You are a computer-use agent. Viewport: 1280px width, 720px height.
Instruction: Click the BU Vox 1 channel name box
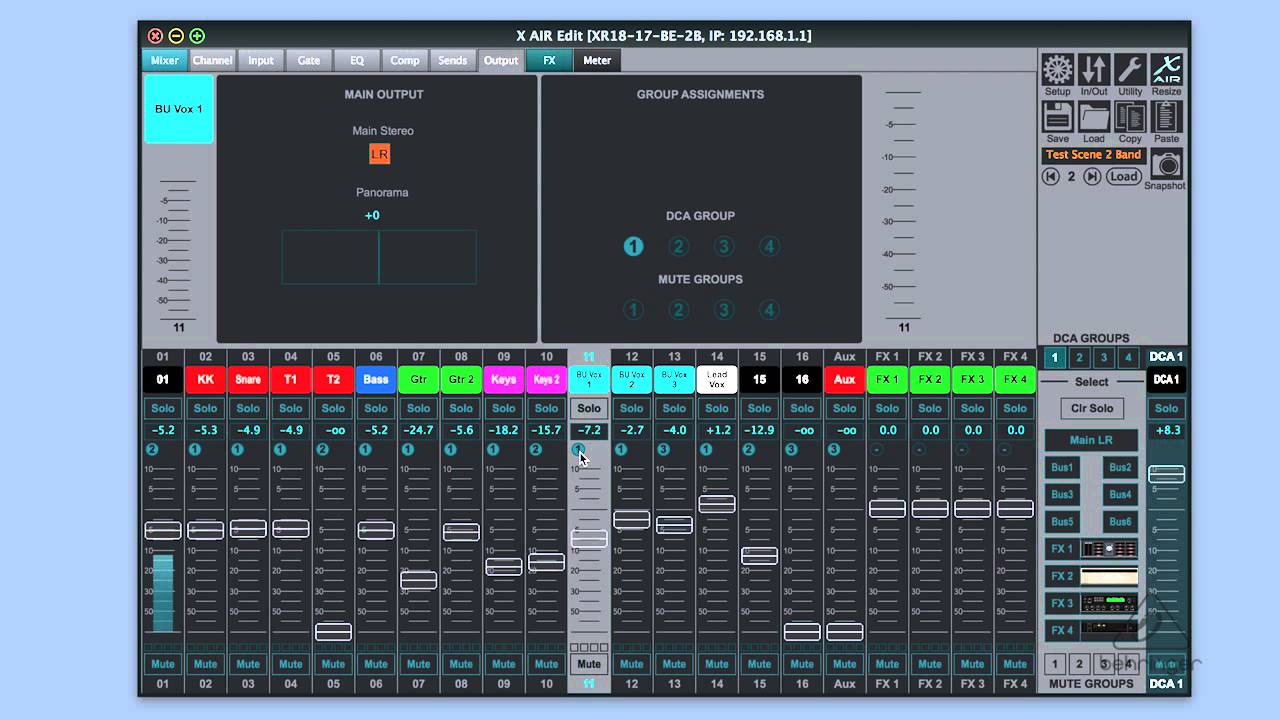179,109
